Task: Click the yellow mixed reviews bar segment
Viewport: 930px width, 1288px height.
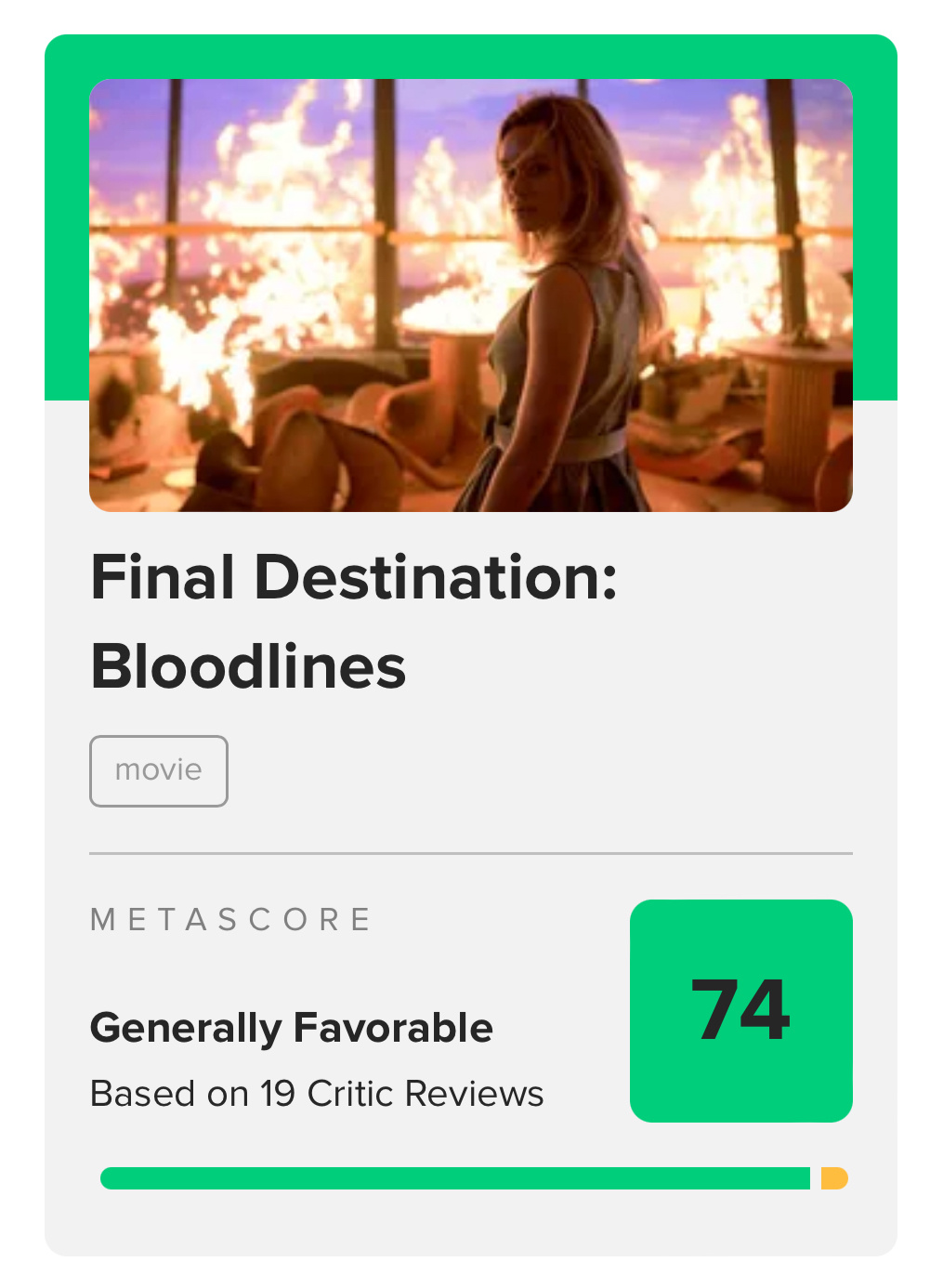Action: coord(834,1178)
